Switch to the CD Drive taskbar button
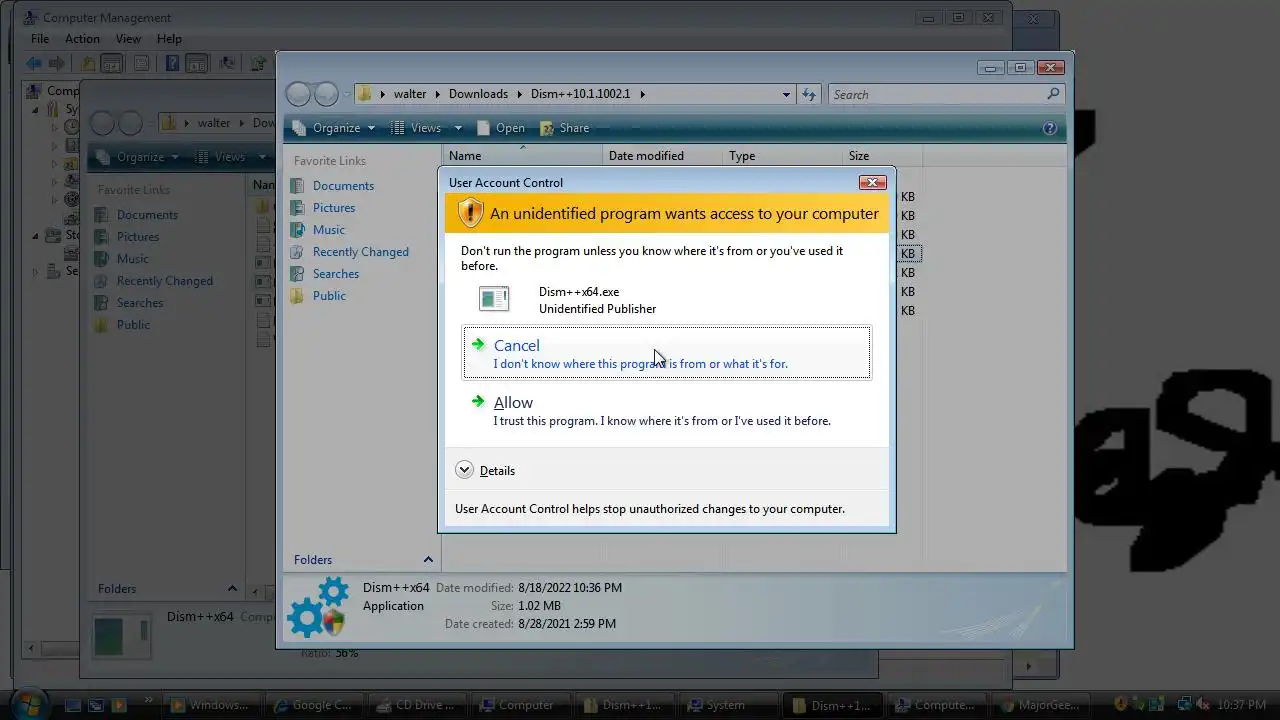The width and height of the screenshot is (1280, 720). (415, 705)
